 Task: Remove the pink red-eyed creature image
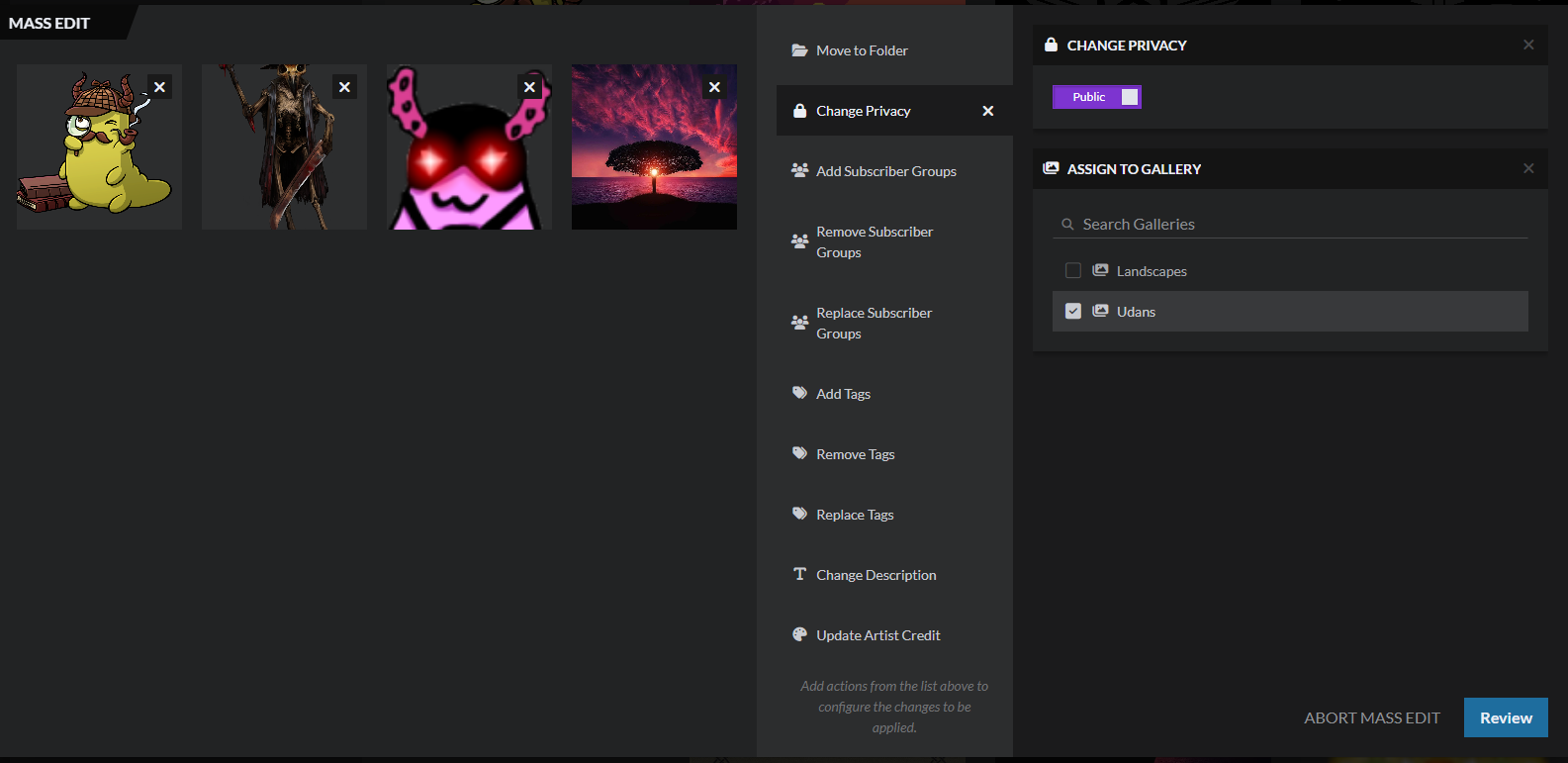tap(529, 87)
